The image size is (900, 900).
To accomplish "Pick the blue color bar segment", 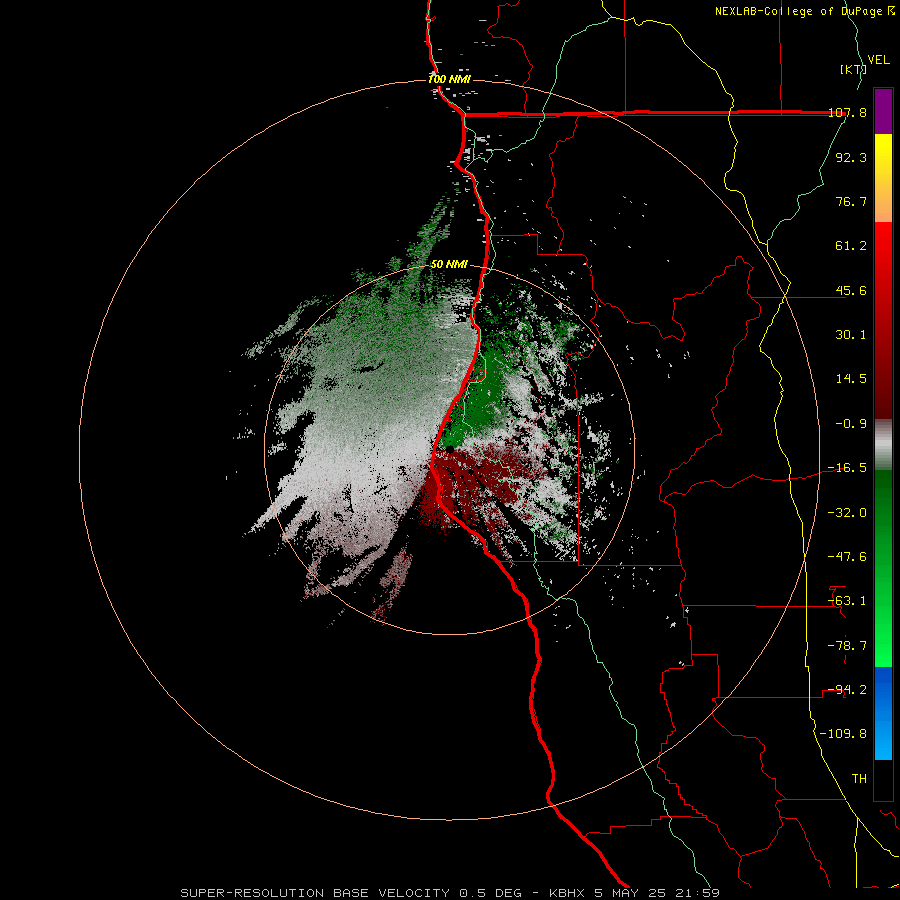I will pos(883,713).
